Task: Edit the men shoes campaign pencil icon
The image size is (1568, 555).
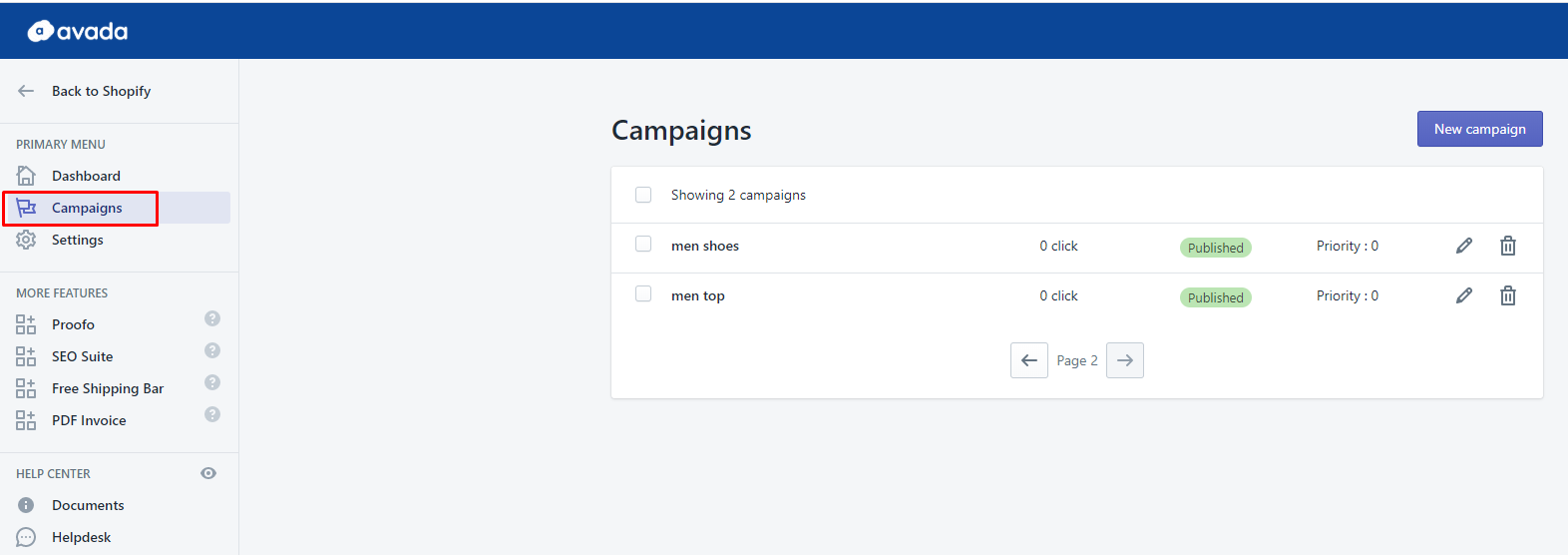Action: coord(1464,246)
